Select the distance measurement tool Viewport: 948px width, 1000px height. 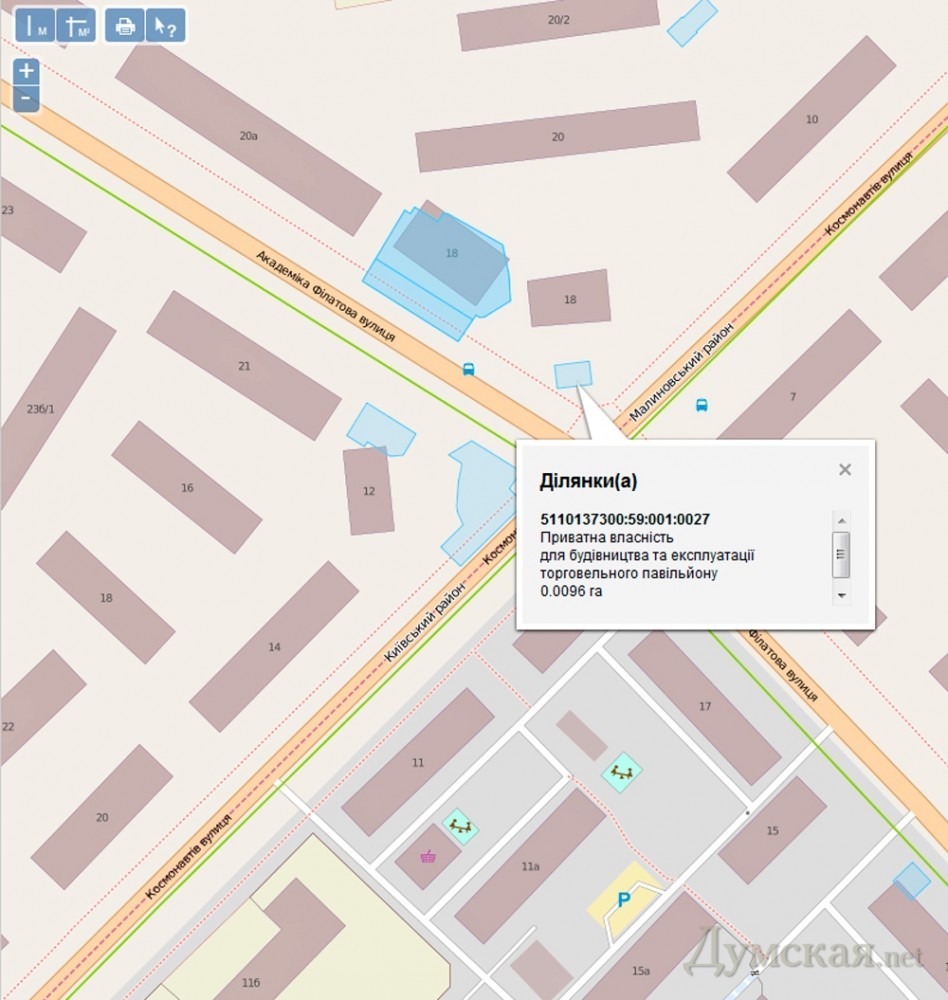point(34,26)
